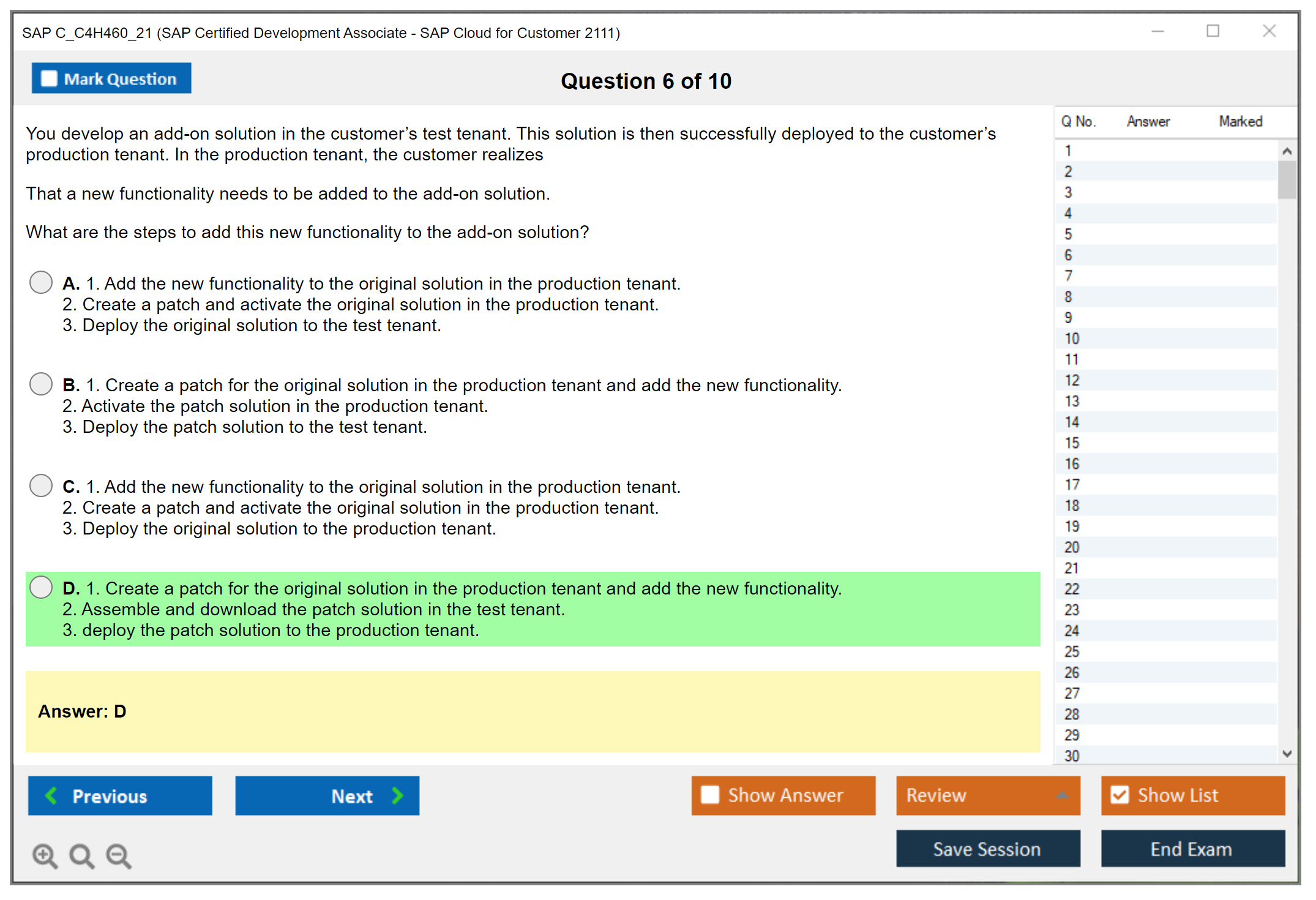Select question 12 in the list
Viewport: 1316px width, 900px height.
[x=1072, y=380]
